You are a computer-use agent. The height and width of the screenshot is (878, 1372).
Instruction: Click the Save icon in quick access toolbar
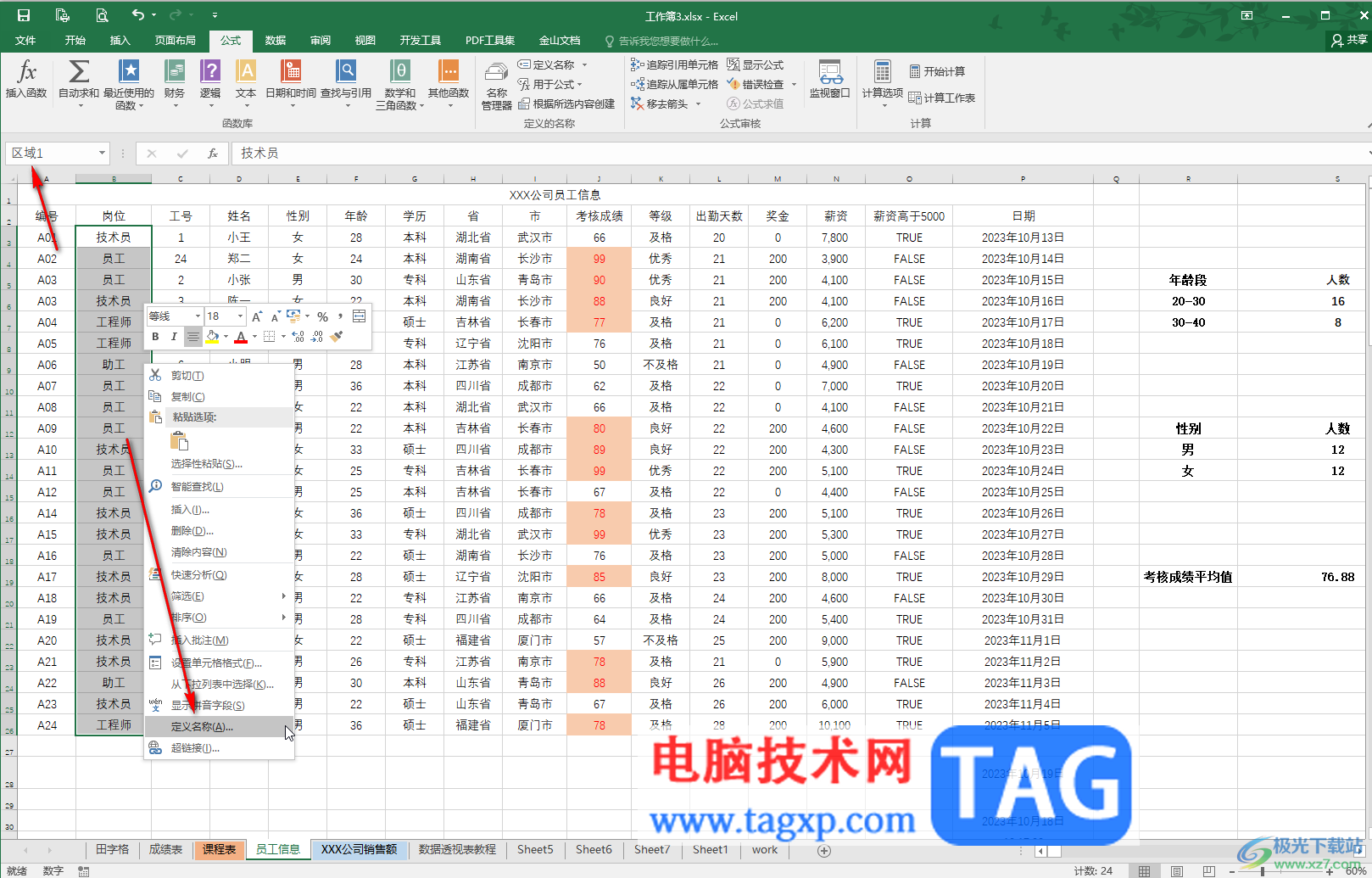point(24,15)
